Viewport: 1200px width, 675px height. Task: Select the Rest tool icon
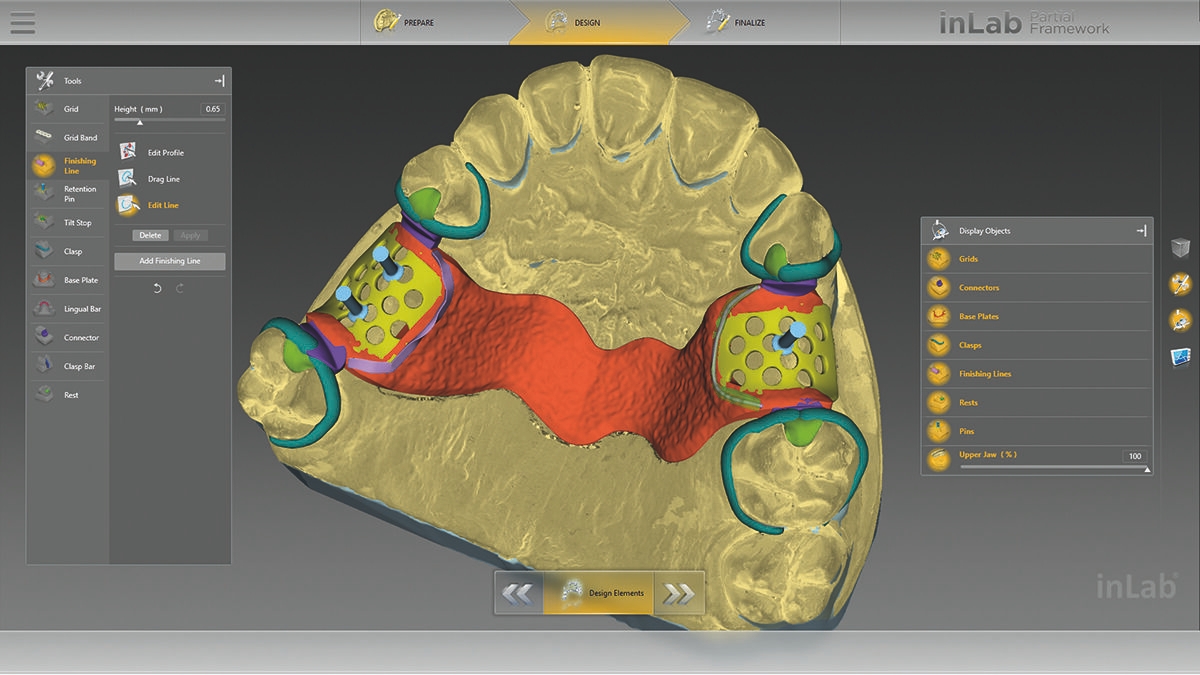click(x=43, y=394)
